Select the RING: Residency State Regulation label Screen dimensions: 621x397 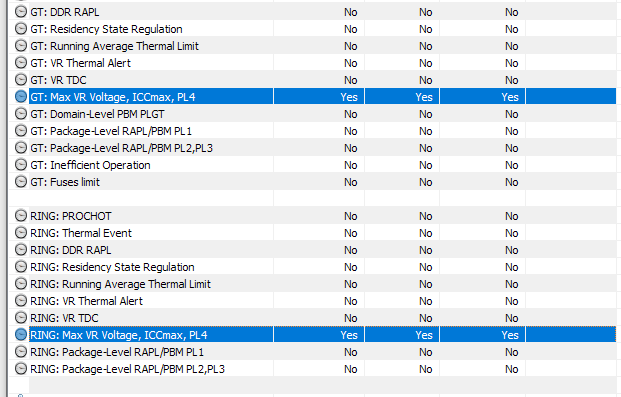click(112, 267)
